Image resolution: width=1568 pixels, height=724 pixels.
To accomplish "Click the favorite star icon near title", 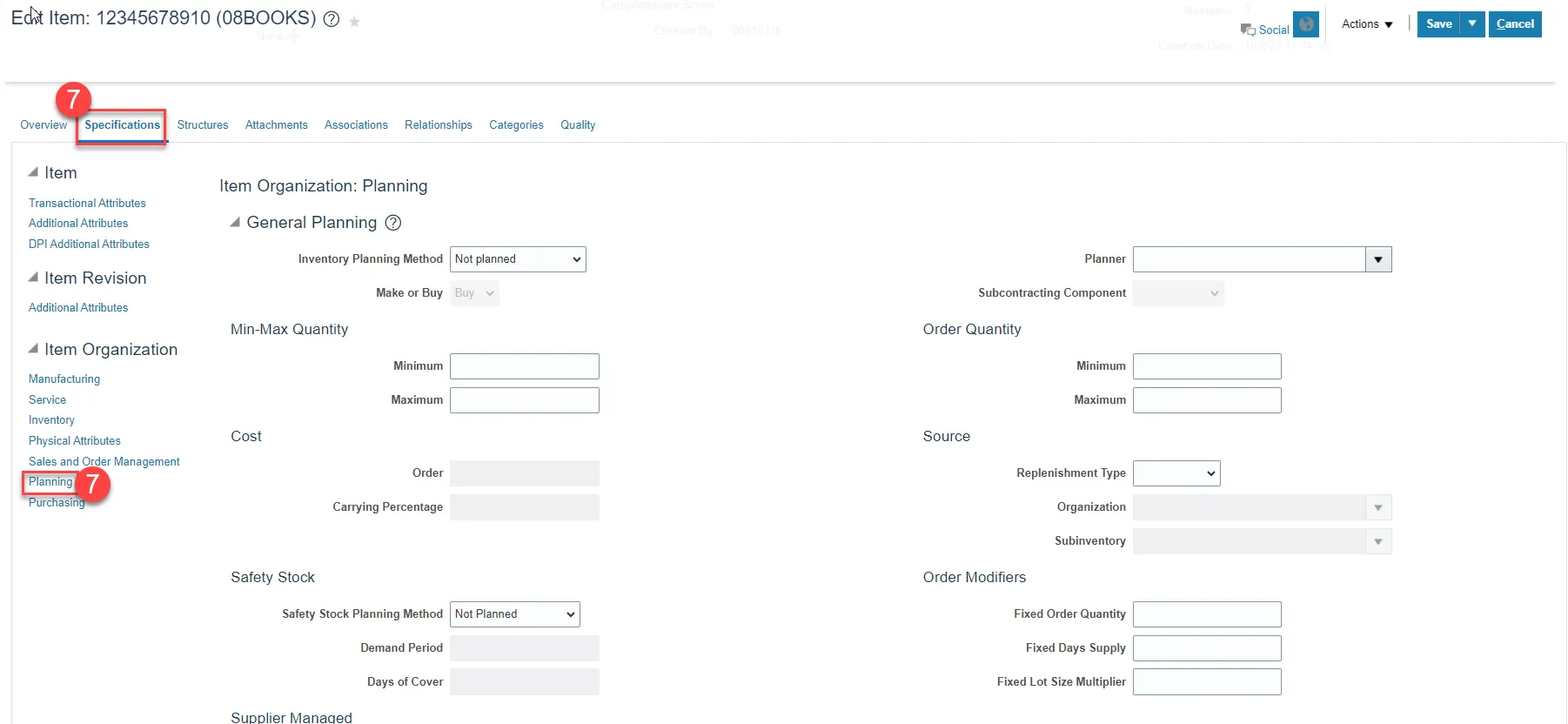I will tap(354, 22).
